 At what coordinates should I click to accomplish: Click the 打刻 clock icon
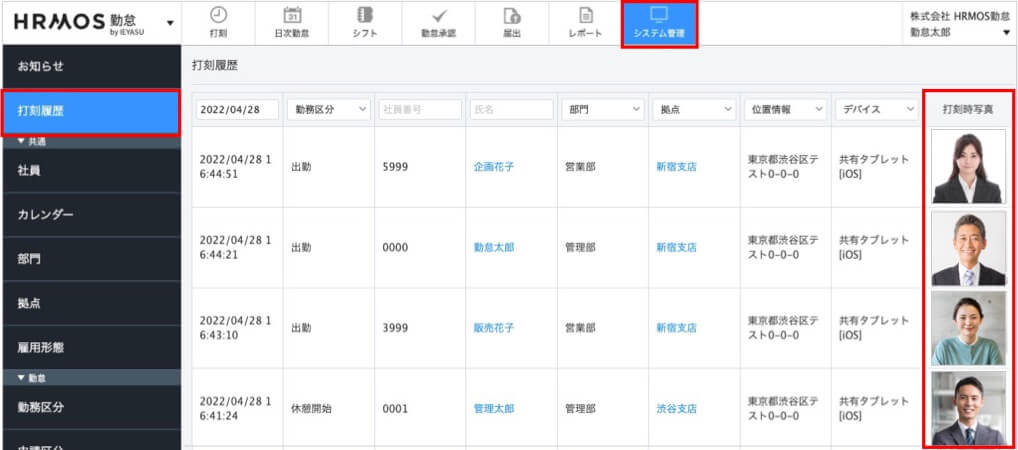point(218,15)
